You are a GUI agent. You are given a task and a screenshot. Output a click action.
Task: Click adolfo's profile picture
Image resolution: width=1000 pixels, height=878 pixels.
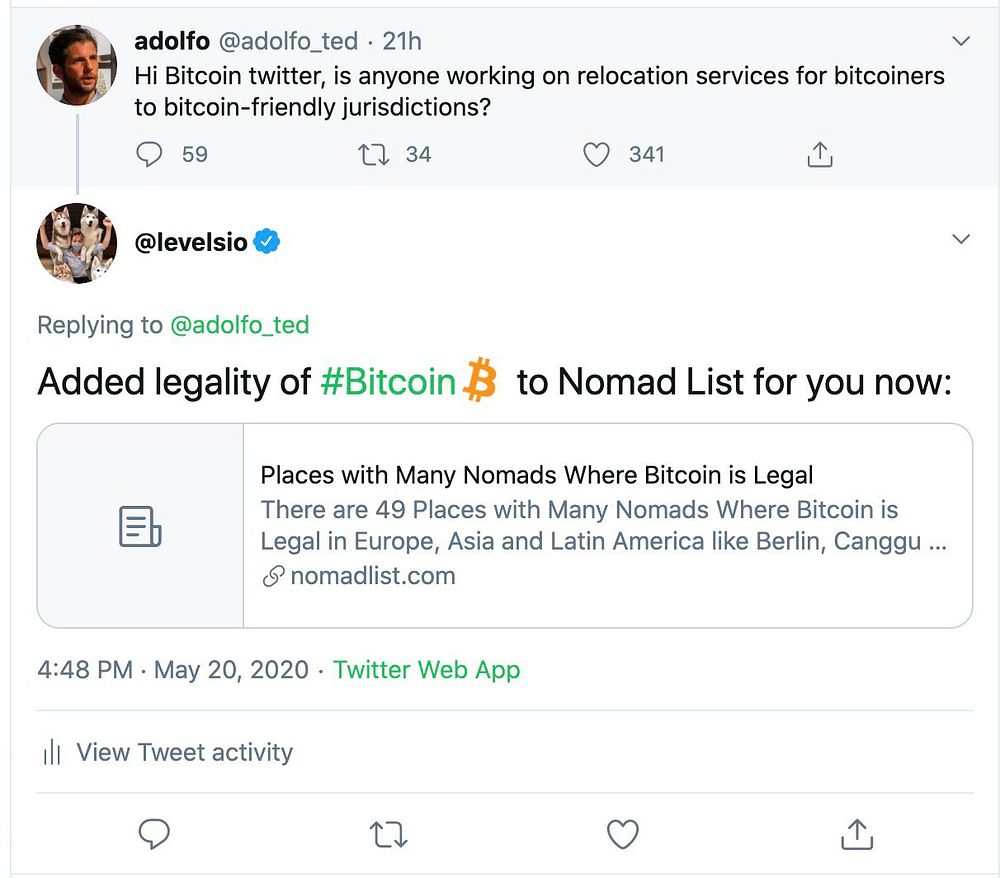click(77, 64)
